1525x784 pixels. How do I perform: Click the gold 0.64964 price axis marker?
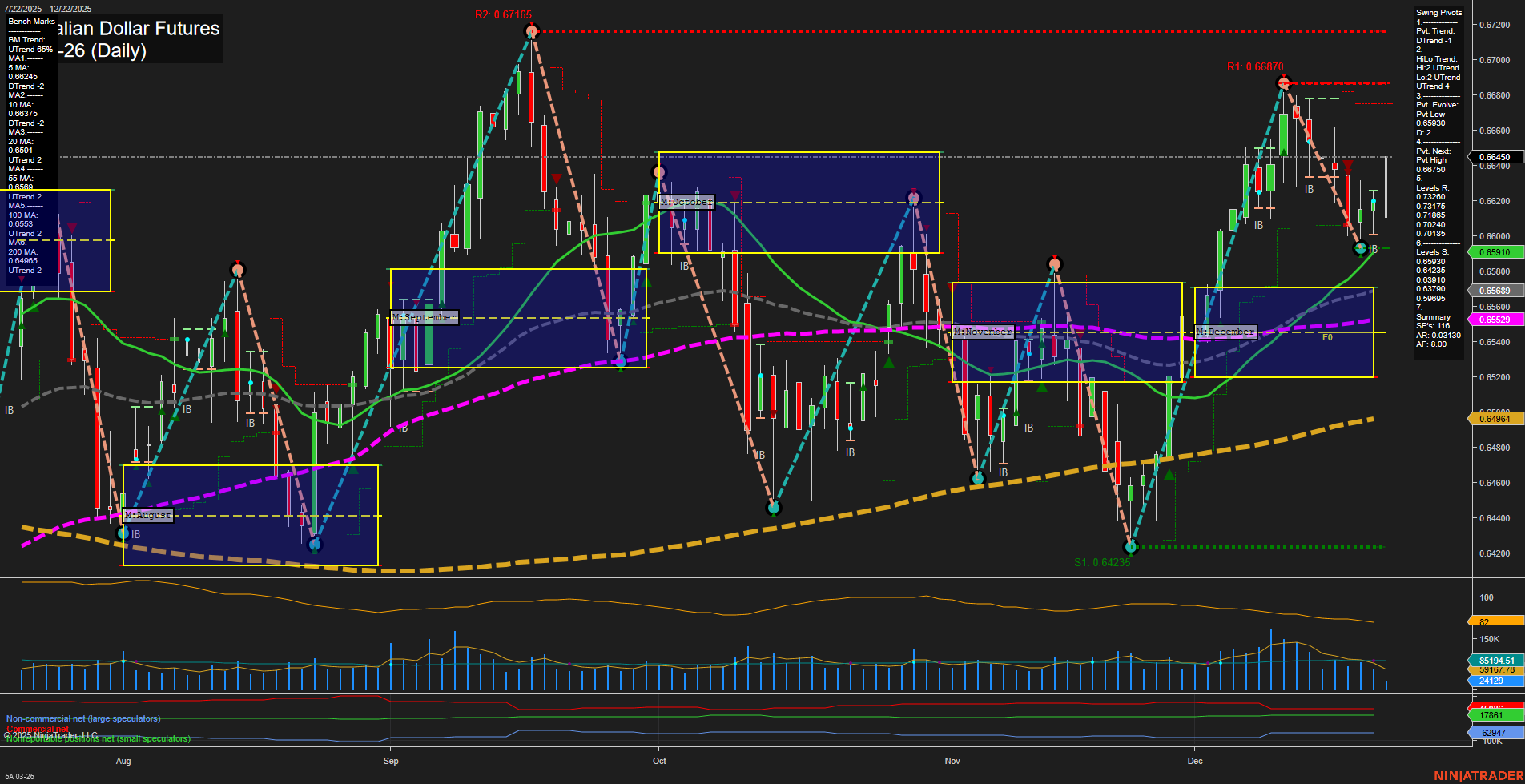coord(1494,419)
